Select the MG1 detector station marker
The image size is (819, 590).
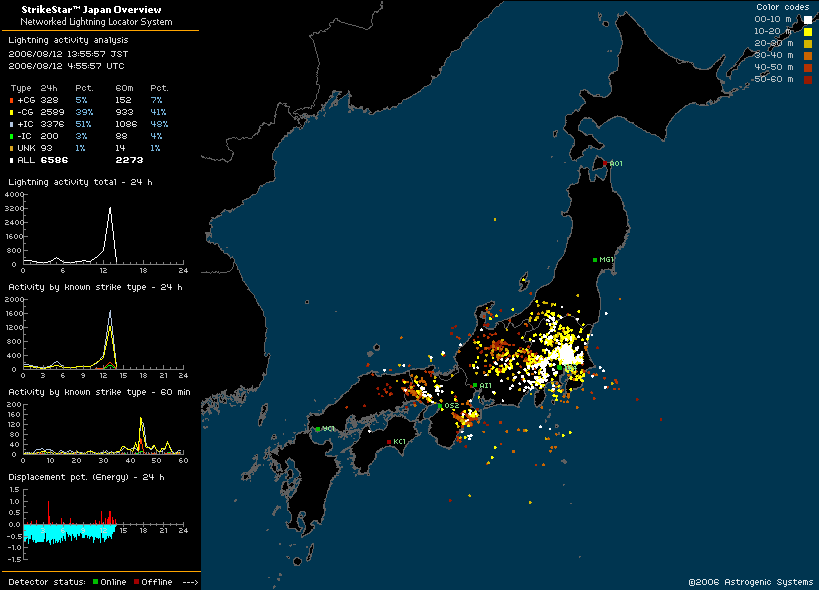[x=595, y=260]
